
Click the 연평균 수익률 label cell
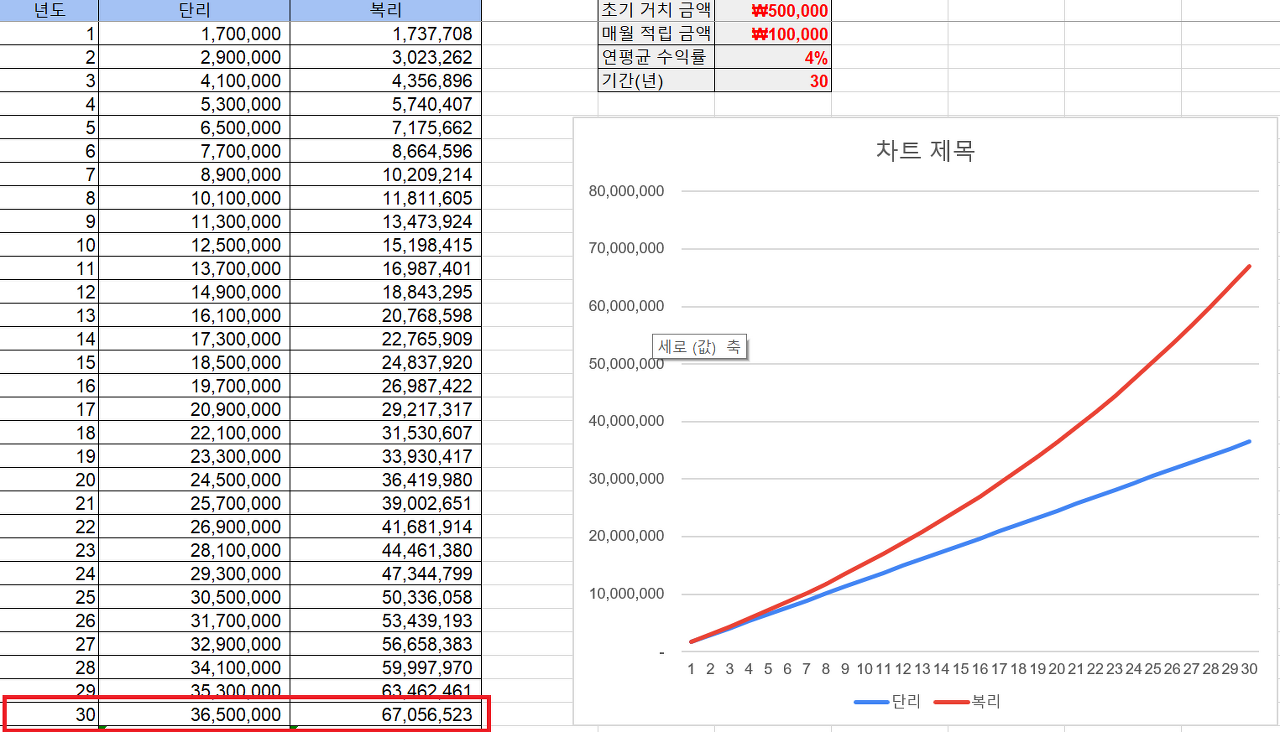[656, 57]
